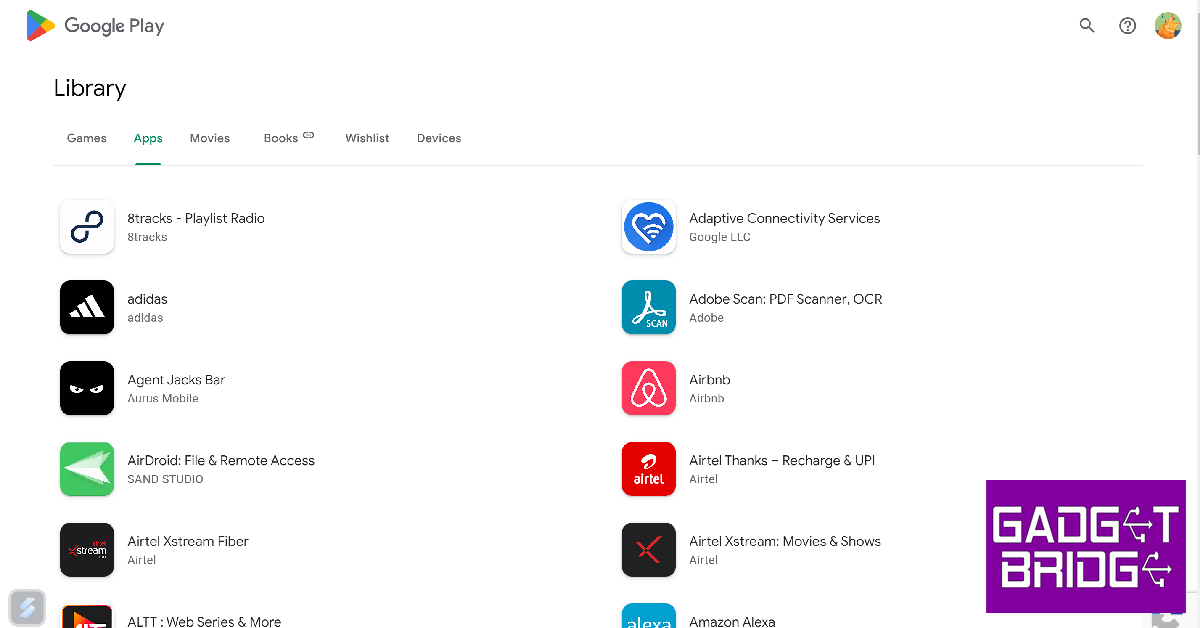Switch to the Movies tab

coord(210,138)
